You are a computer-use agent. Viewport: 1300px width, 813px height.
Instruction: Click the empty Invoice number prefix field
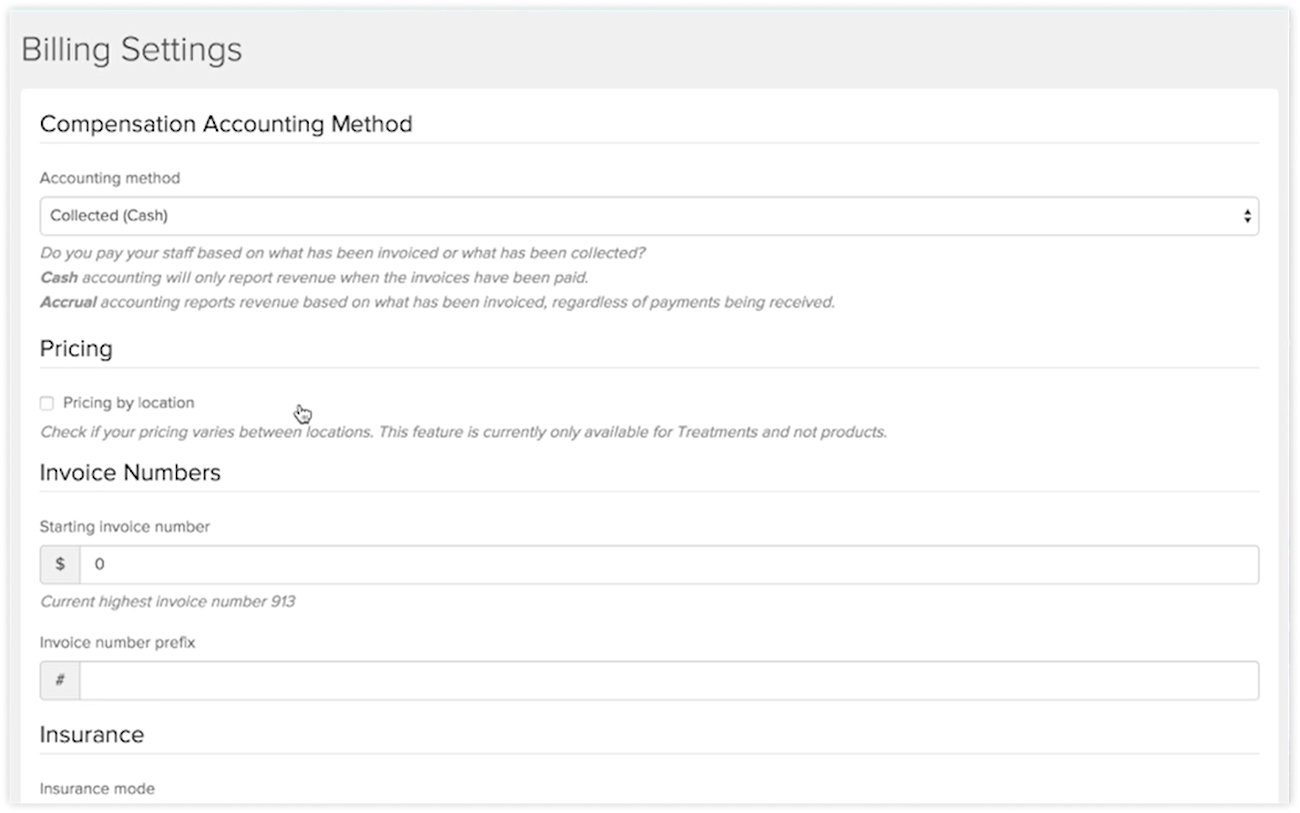[400, 680]
